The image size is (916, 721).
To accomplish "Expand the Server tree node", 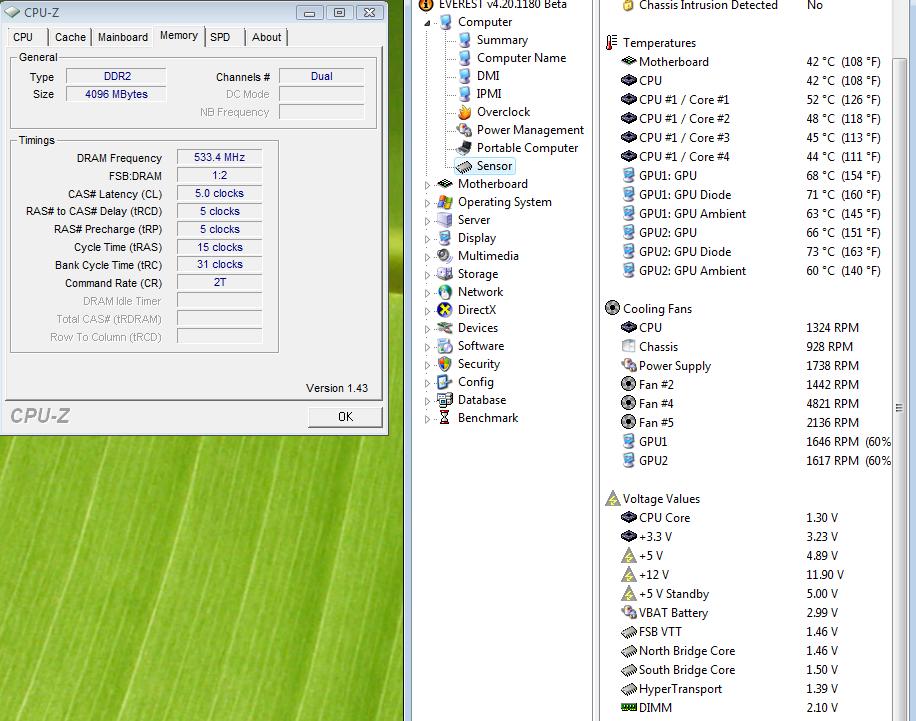I will click(x=428, y=221).
